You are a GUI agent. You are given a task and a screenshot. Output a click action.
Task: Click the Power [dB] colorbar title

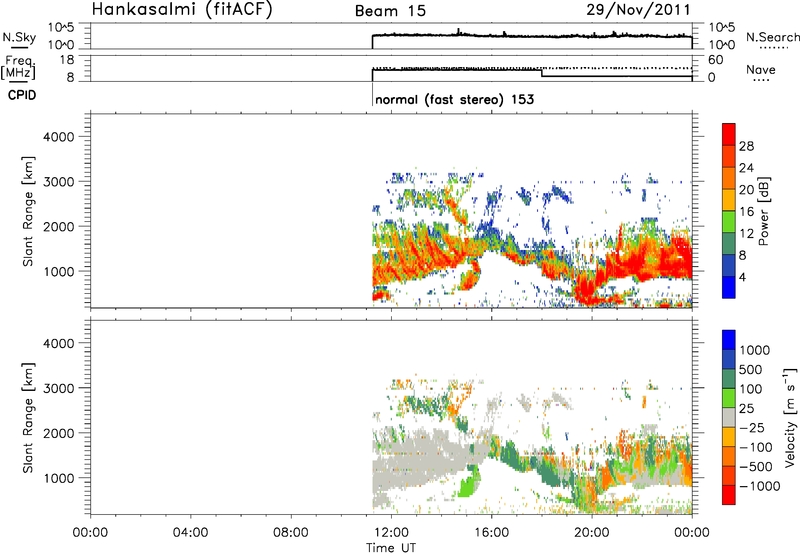point(763,211)
